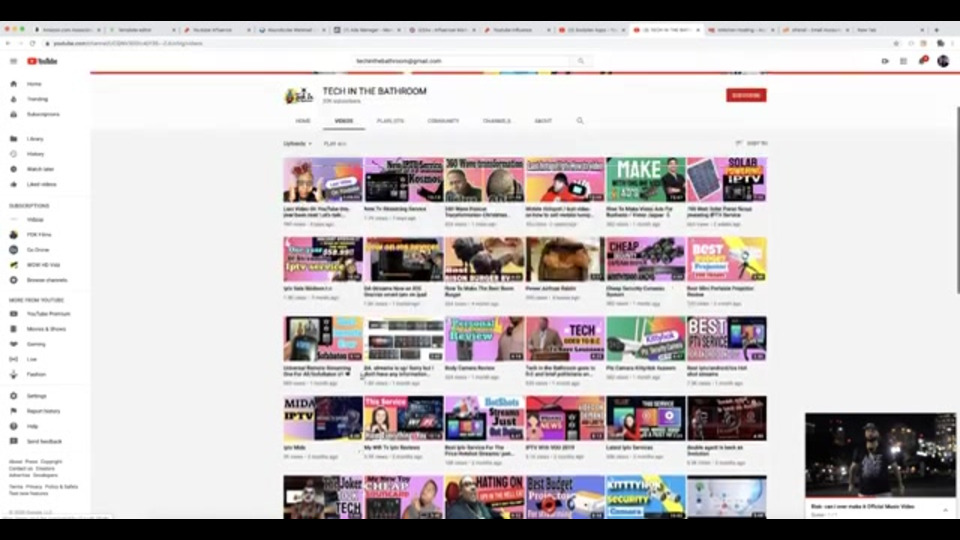This screenshot has width=960, height=540.
Task: Open the Channels tab
Action: 497,121
